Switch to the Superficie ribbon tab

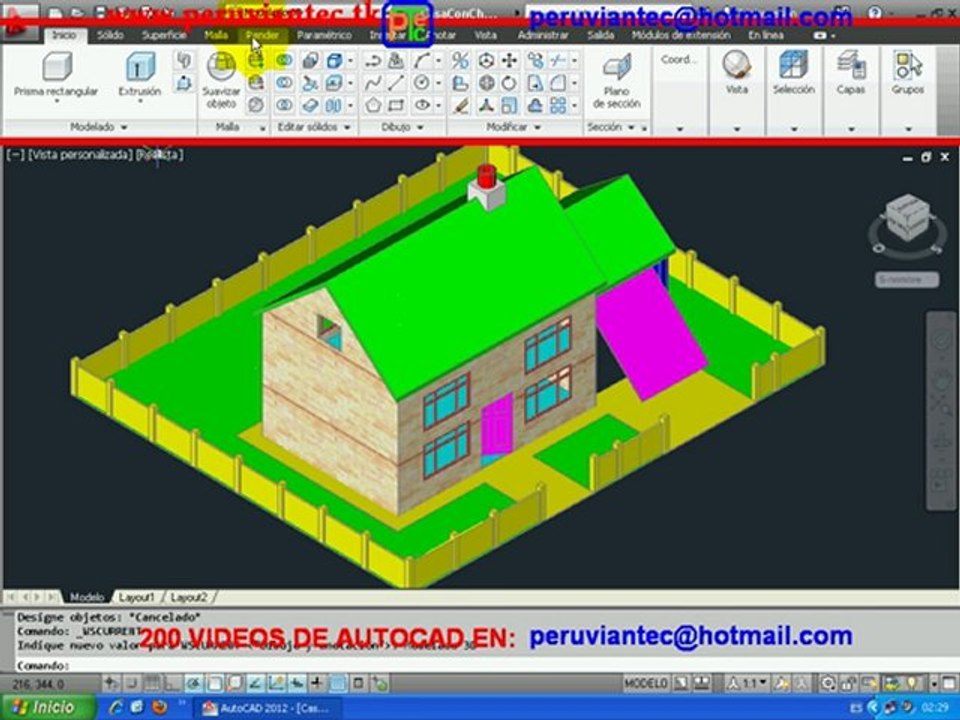pyautogui.click(x=164, y=36)
